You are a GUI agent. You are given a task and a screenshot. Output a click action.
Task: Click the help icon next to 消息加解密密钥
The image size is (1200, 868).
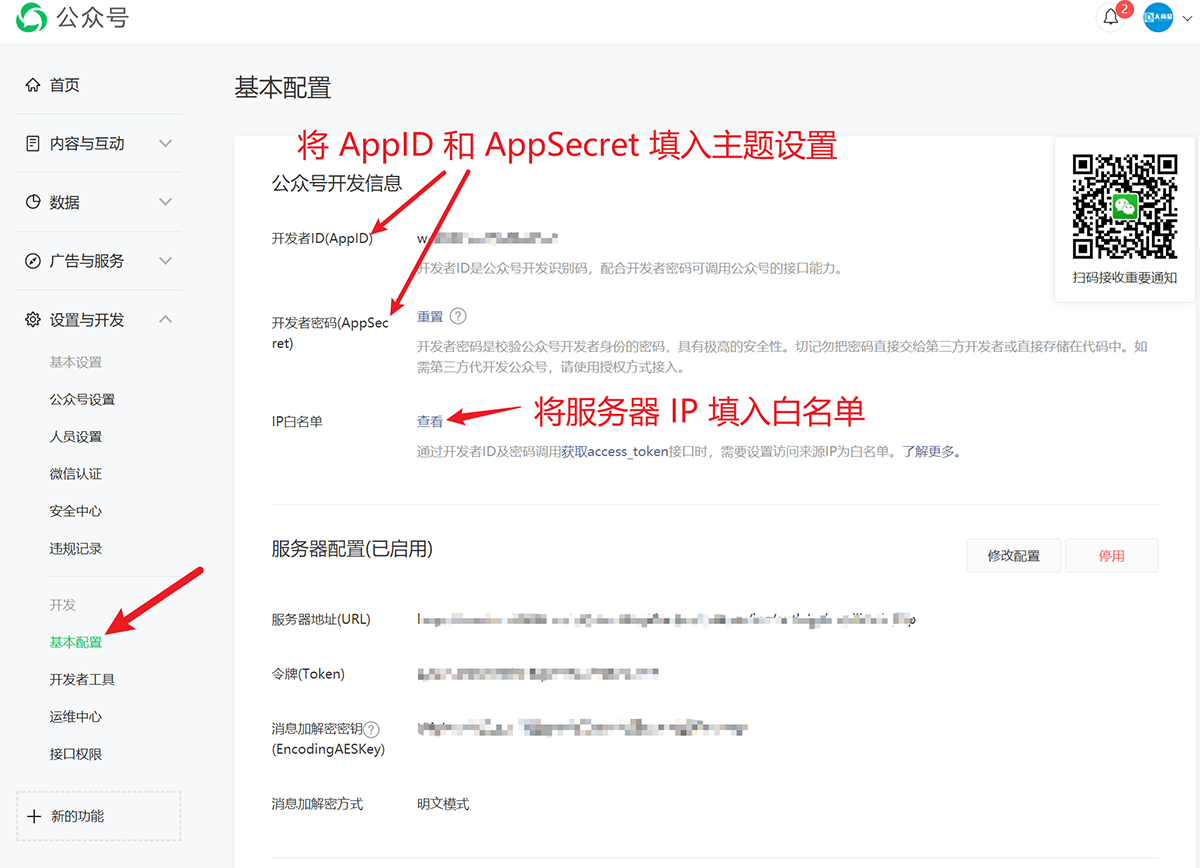[x=372, y=730]
